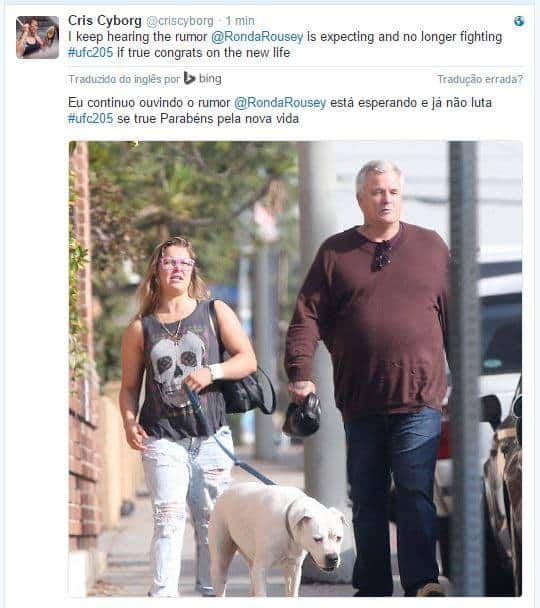Select the original English tweet text

coord(285,45)
